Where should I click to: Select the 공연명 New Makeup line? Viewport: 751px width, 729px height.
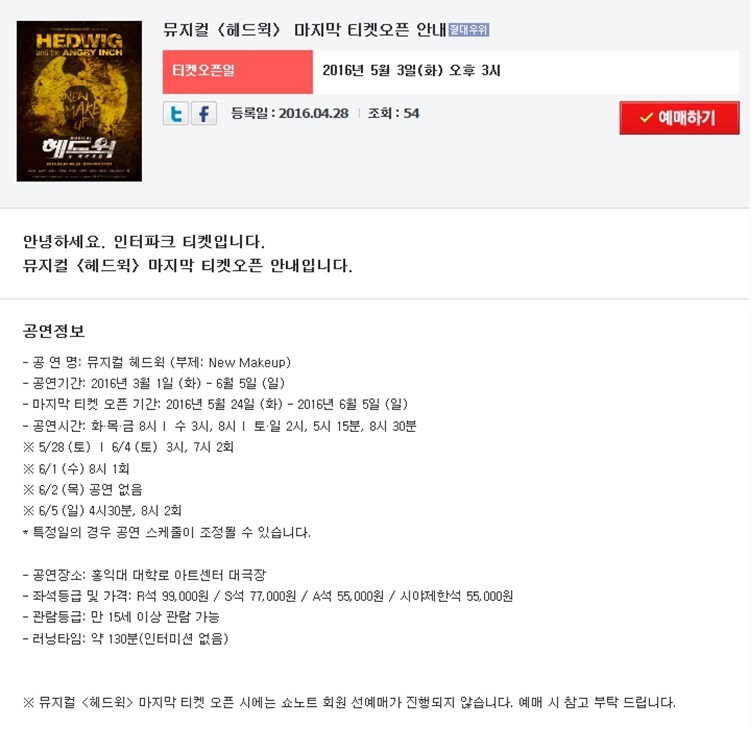[157, 363]
